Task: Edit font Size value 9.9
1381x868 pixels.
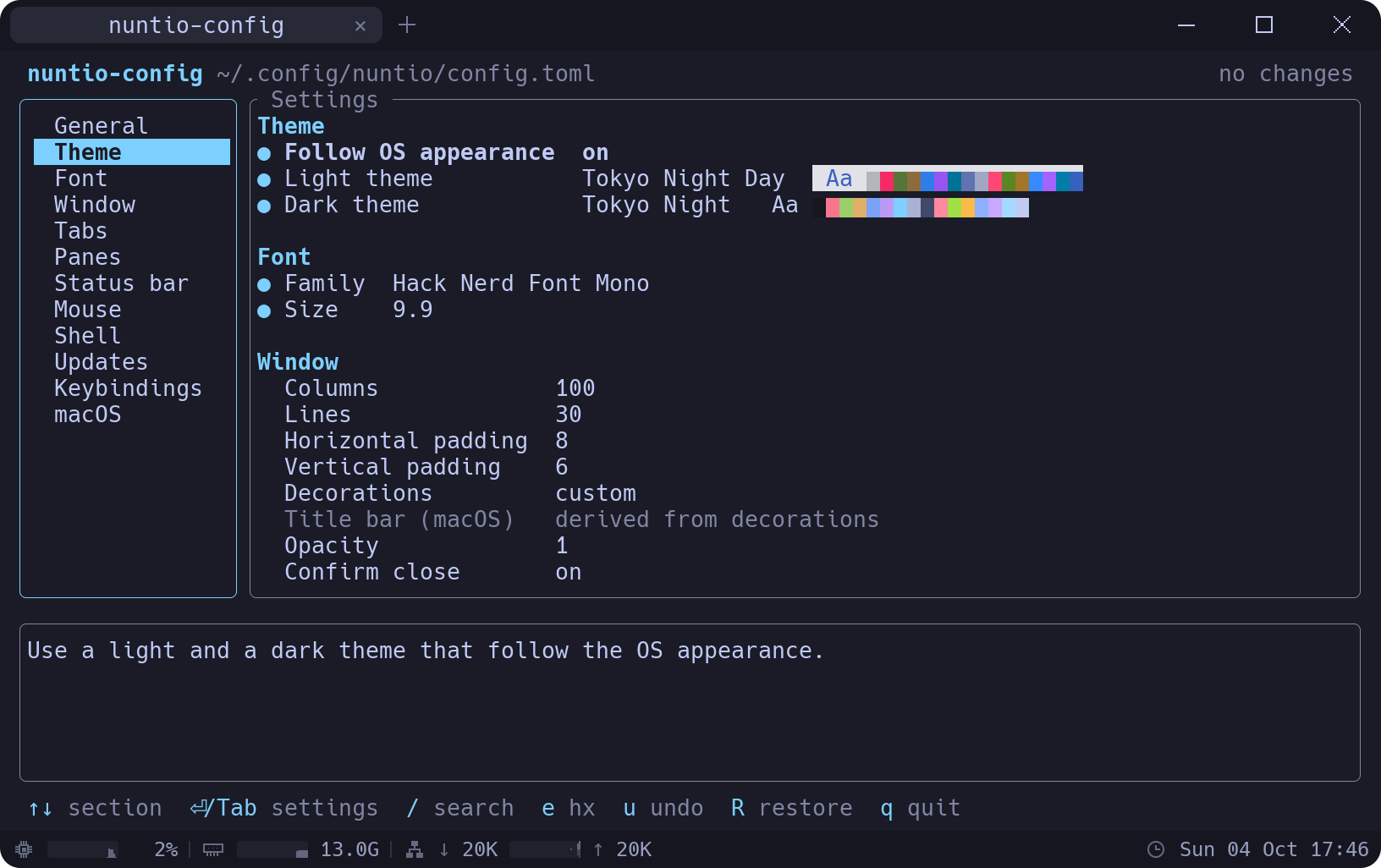Action: pyautogui.click(x=412, y=310)
